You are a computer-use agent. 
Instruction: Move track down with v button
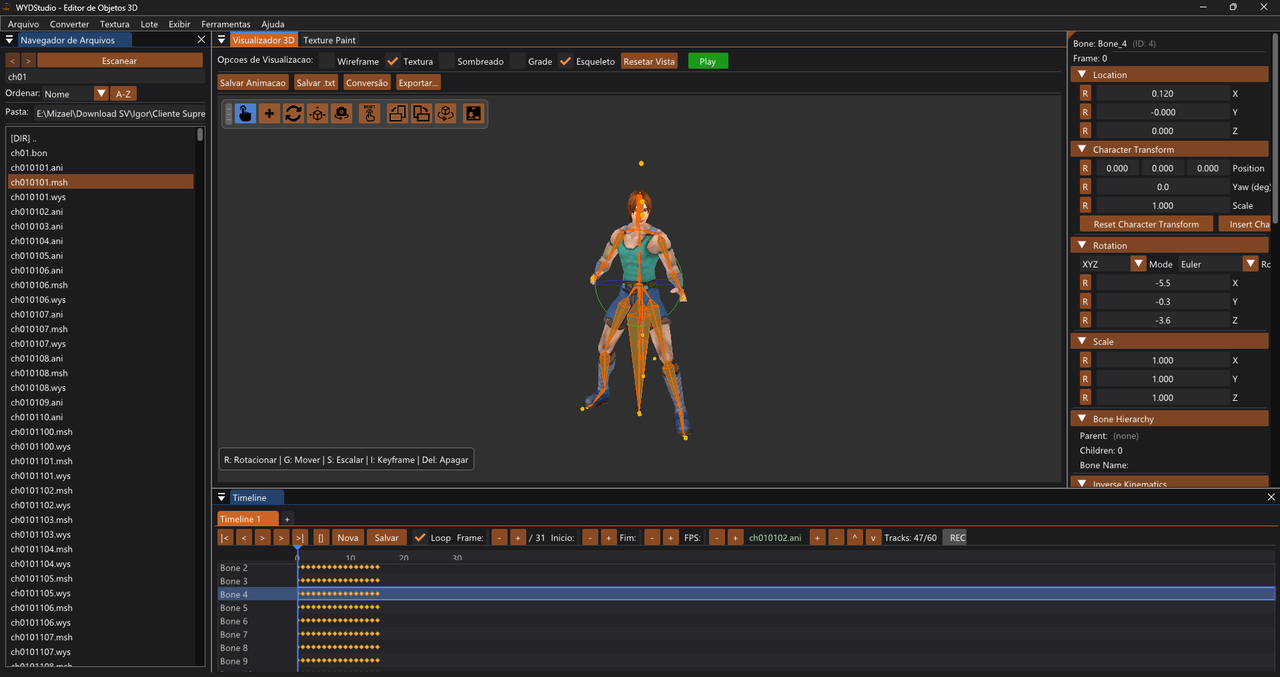873,538
